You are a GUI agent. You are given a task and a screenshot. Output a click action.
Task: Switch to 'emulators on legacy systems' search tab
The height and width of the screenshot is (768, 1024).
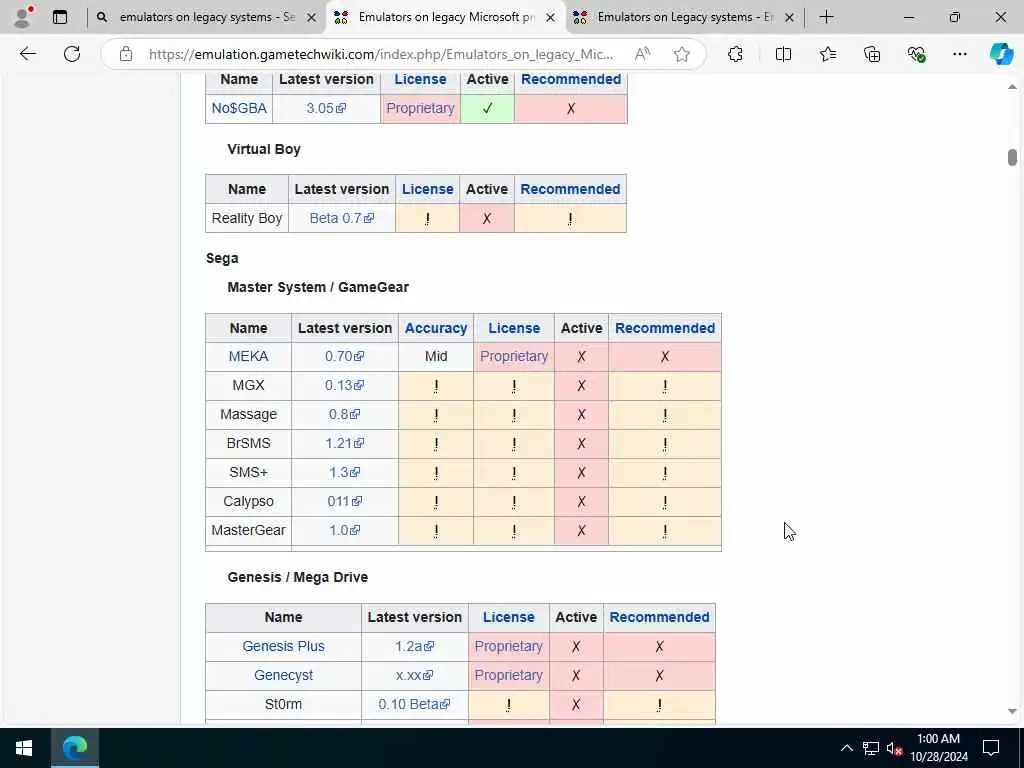(207, 17)
